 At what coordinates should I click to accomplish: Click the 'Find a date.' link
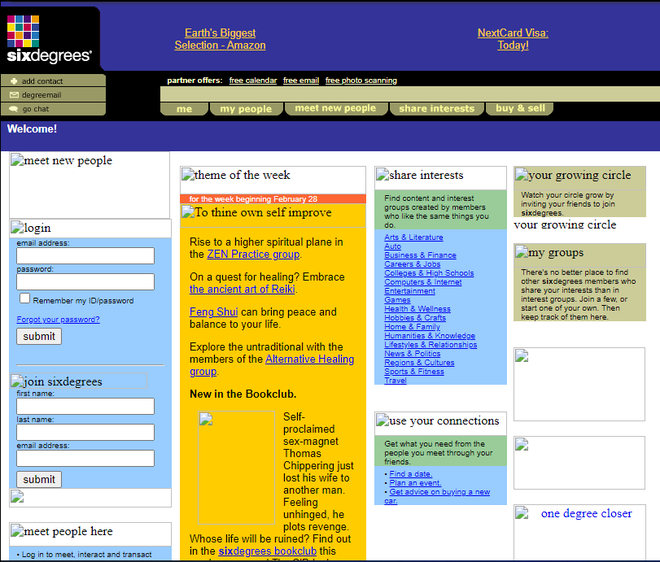click(x=410, y=474)
